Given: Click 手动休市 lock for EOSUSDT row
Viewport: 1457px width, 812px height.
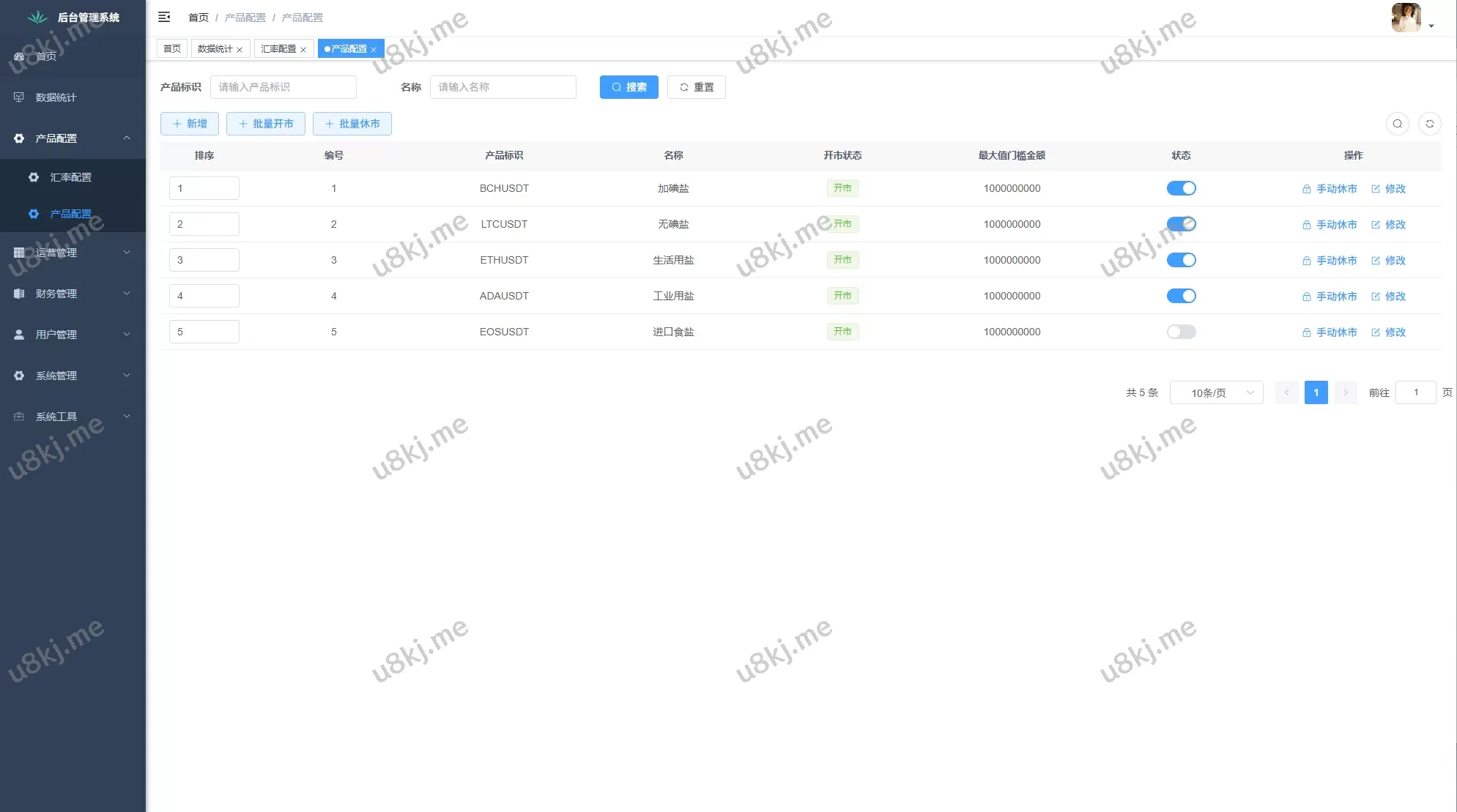Looking at the screenshot, I should tap(1306, 332).
